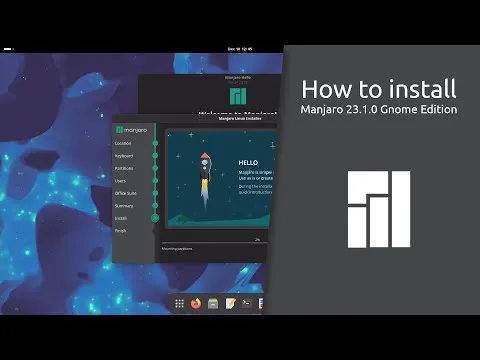Click the Manjaro Linux Installer title bar
This screenshot has height=360, width=480.
(240, 119)
